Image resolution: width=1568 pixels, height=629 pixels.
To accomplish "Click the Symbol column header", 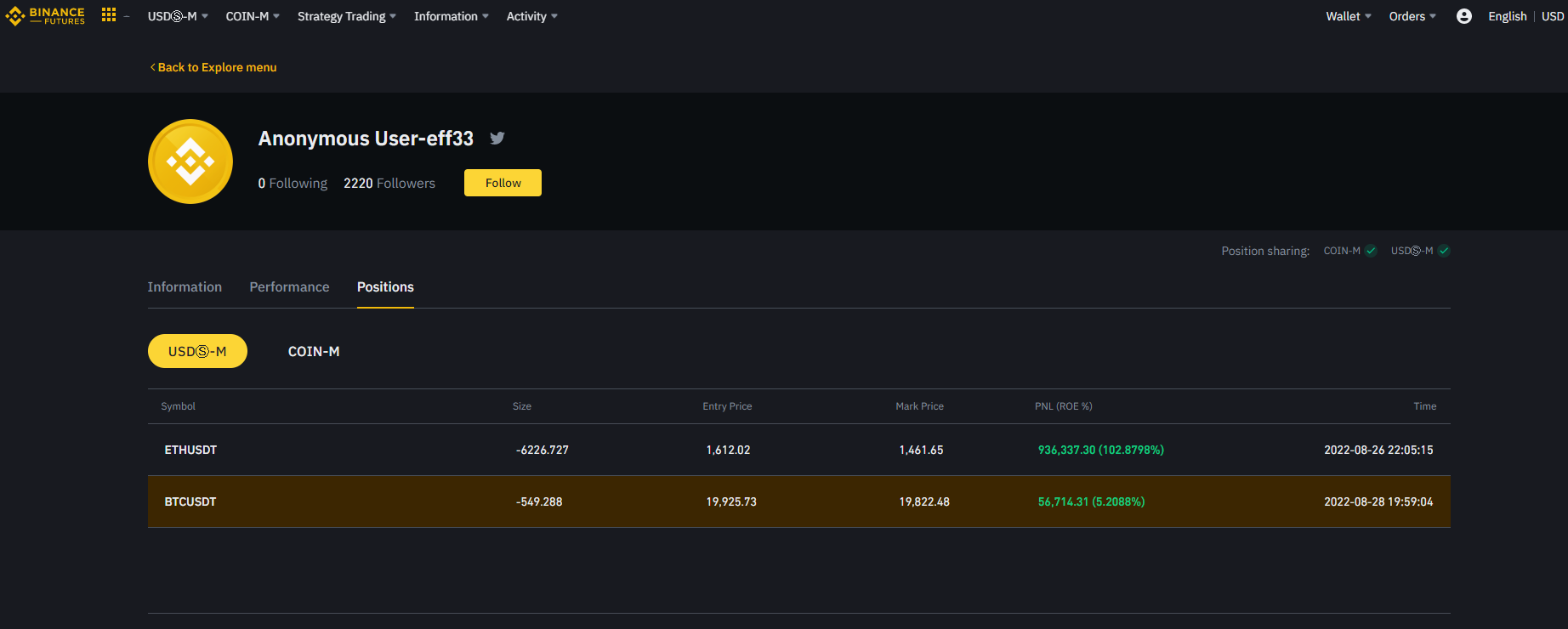I will tap(178, 406).
